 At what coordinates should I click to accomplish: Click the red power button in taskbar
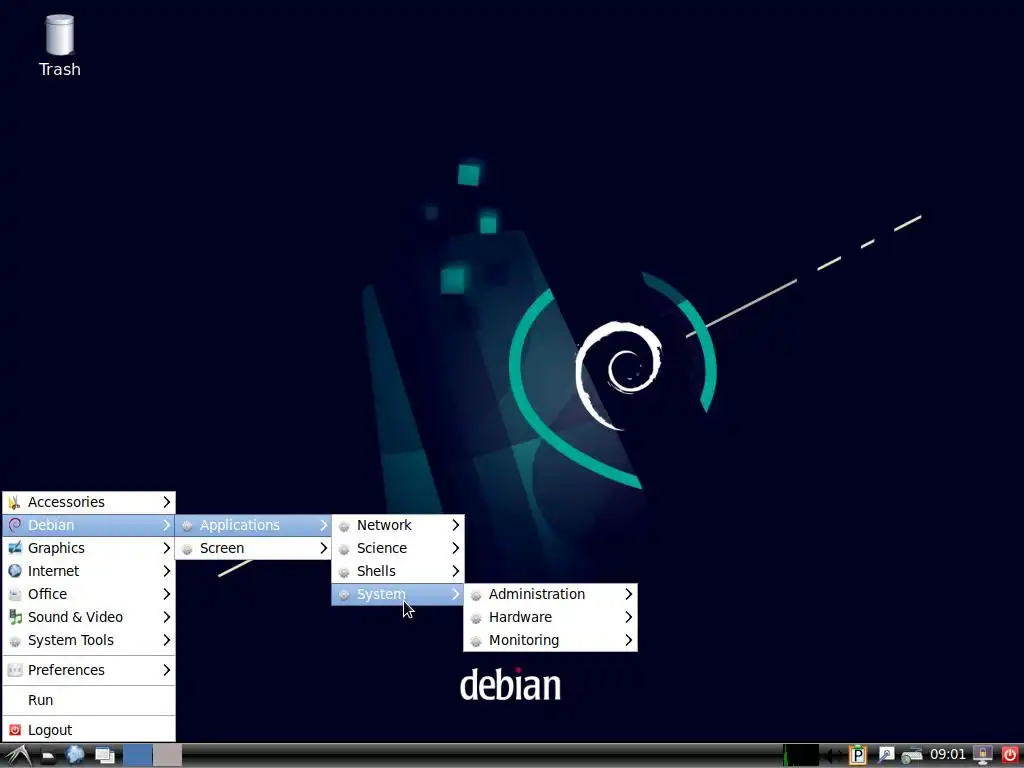(x=1010, y=756)
